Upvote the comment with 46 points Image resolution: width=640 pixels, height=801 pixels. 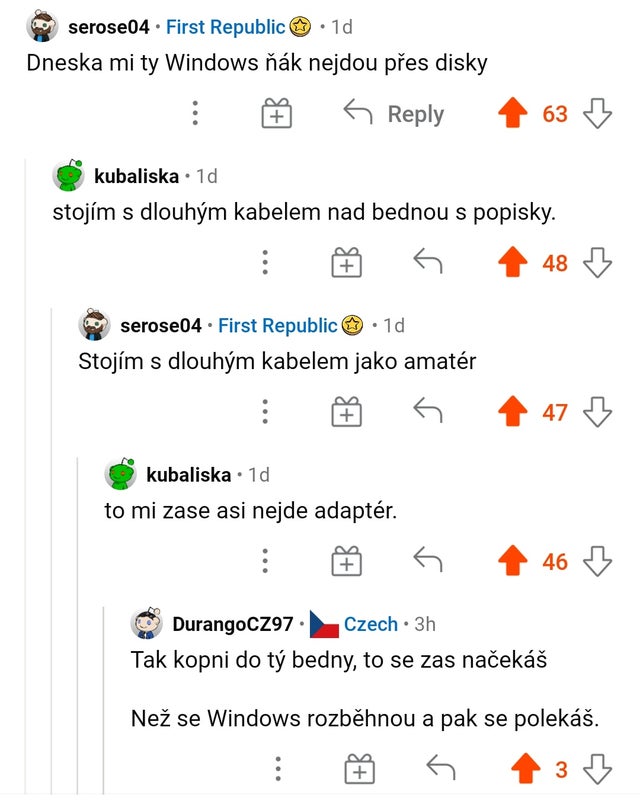512,562
